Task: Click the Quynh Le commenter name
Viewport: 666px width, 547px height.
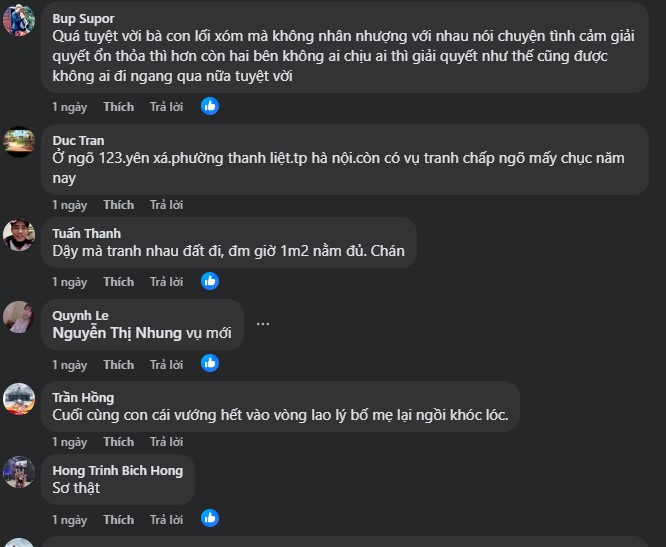Action: [x=80, y=315]
